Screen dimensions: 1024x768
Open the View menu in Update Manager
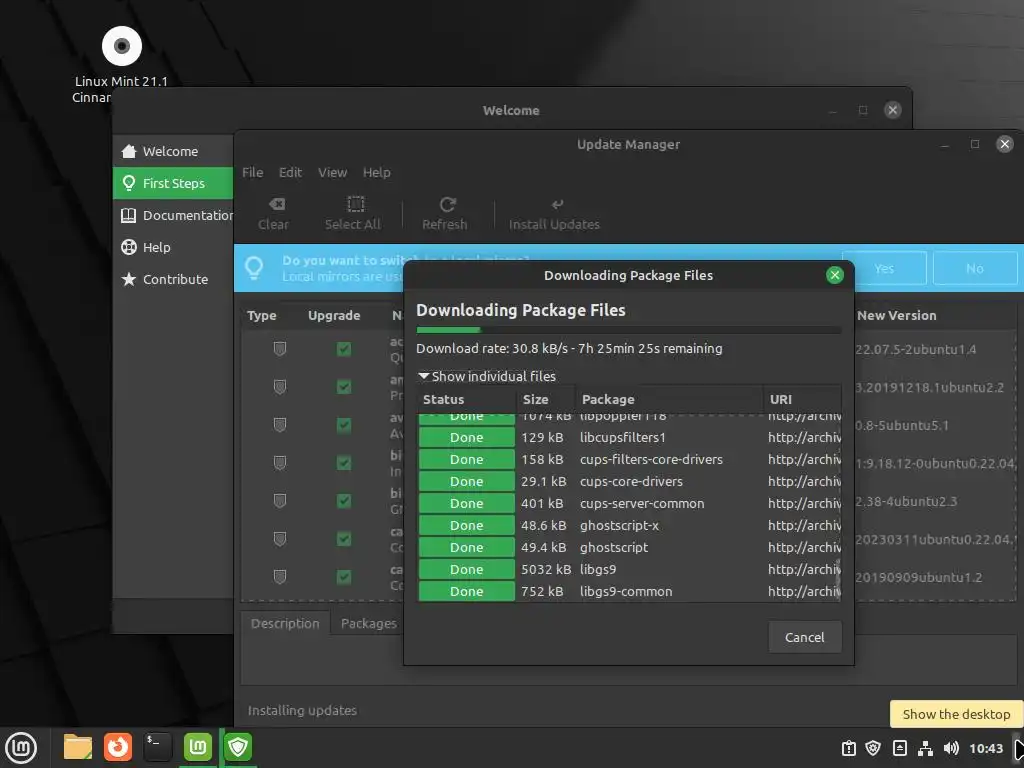point(332,172)
